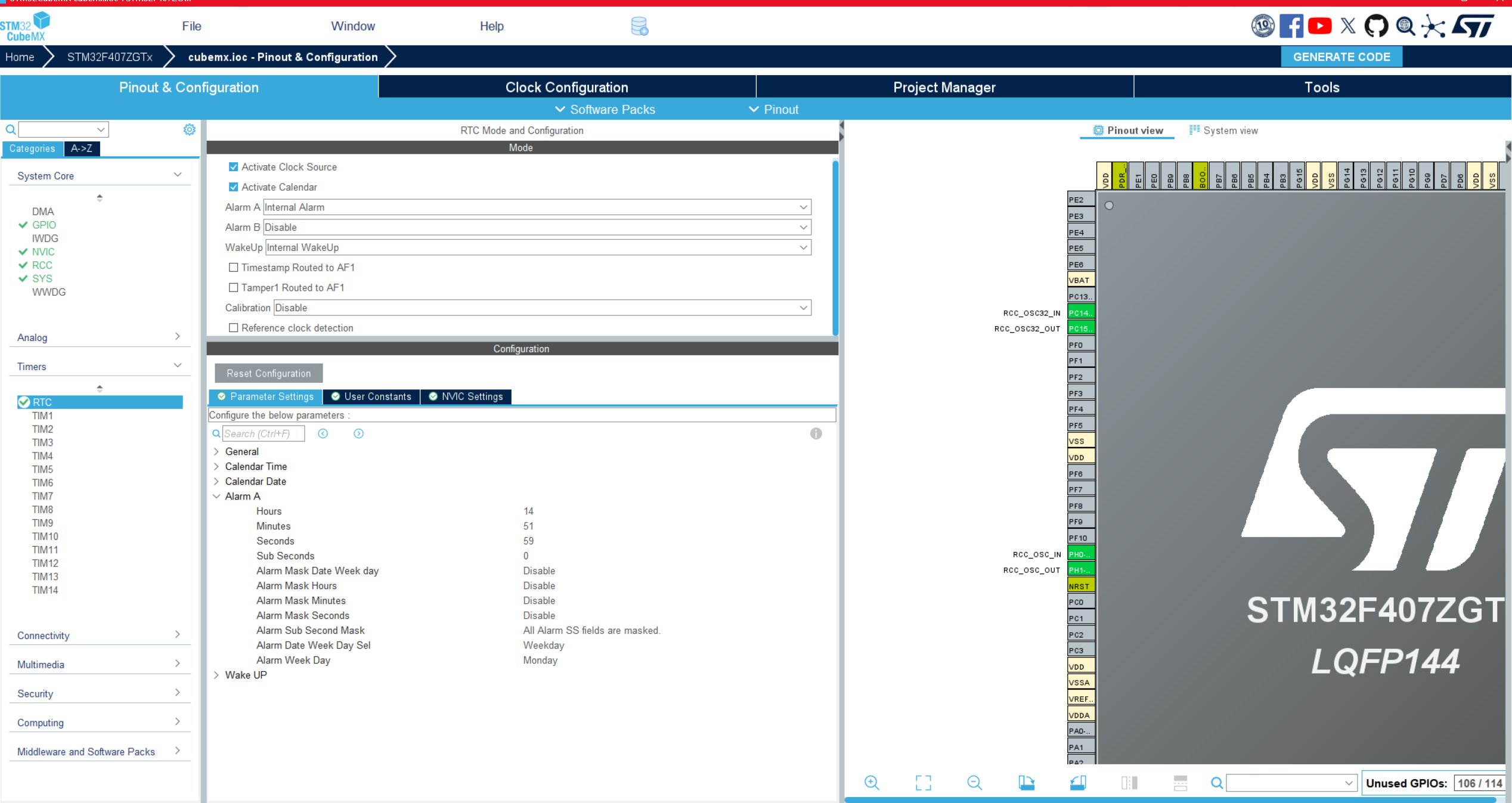Image resolution: width=1512 pixels, height=803 pixels.
Task: Zoom in on the pinout view
Action: click(872, 783)
